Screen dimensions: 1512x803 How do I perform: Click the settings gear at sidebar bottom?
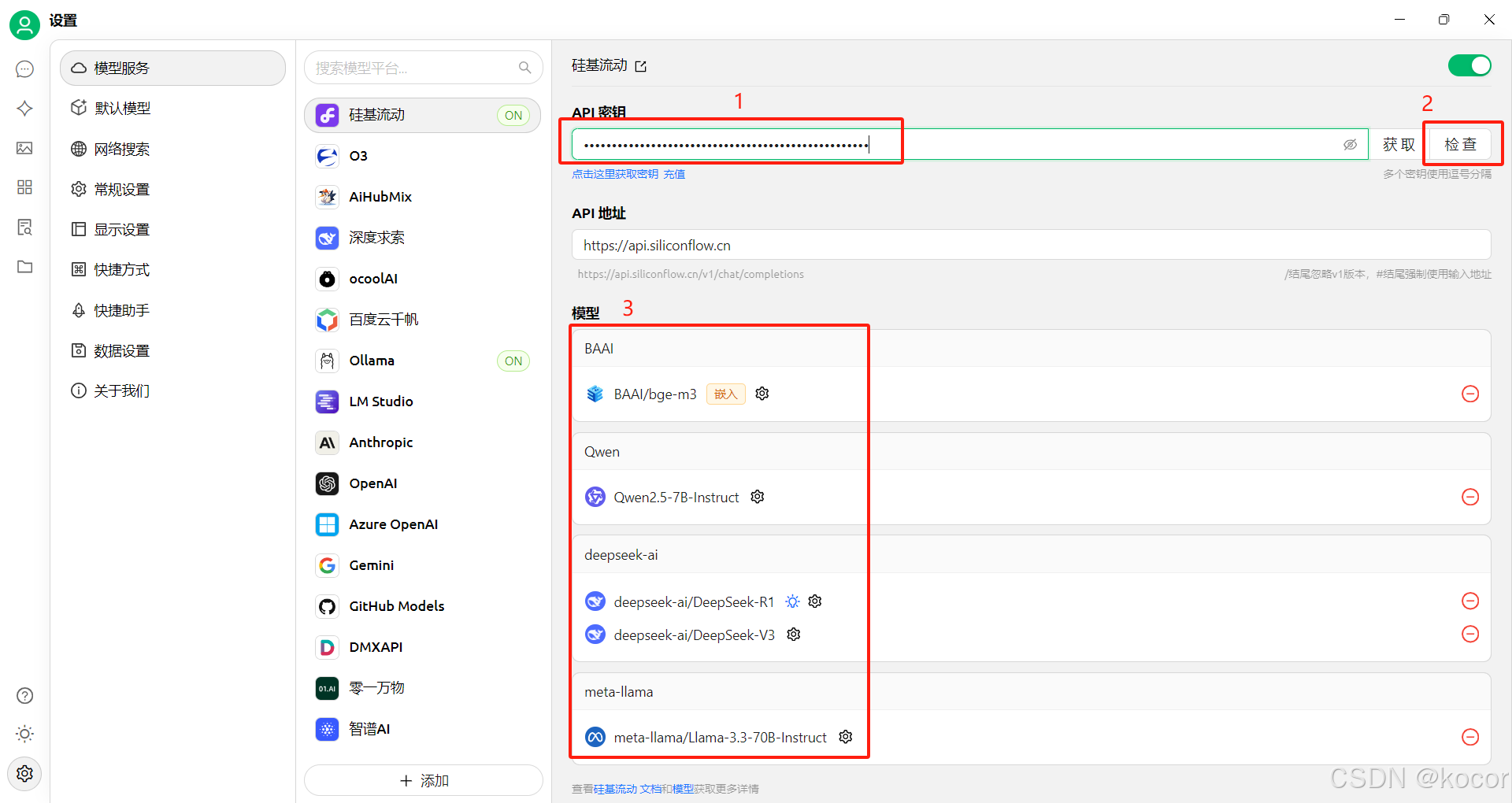(x=24, y=773)
